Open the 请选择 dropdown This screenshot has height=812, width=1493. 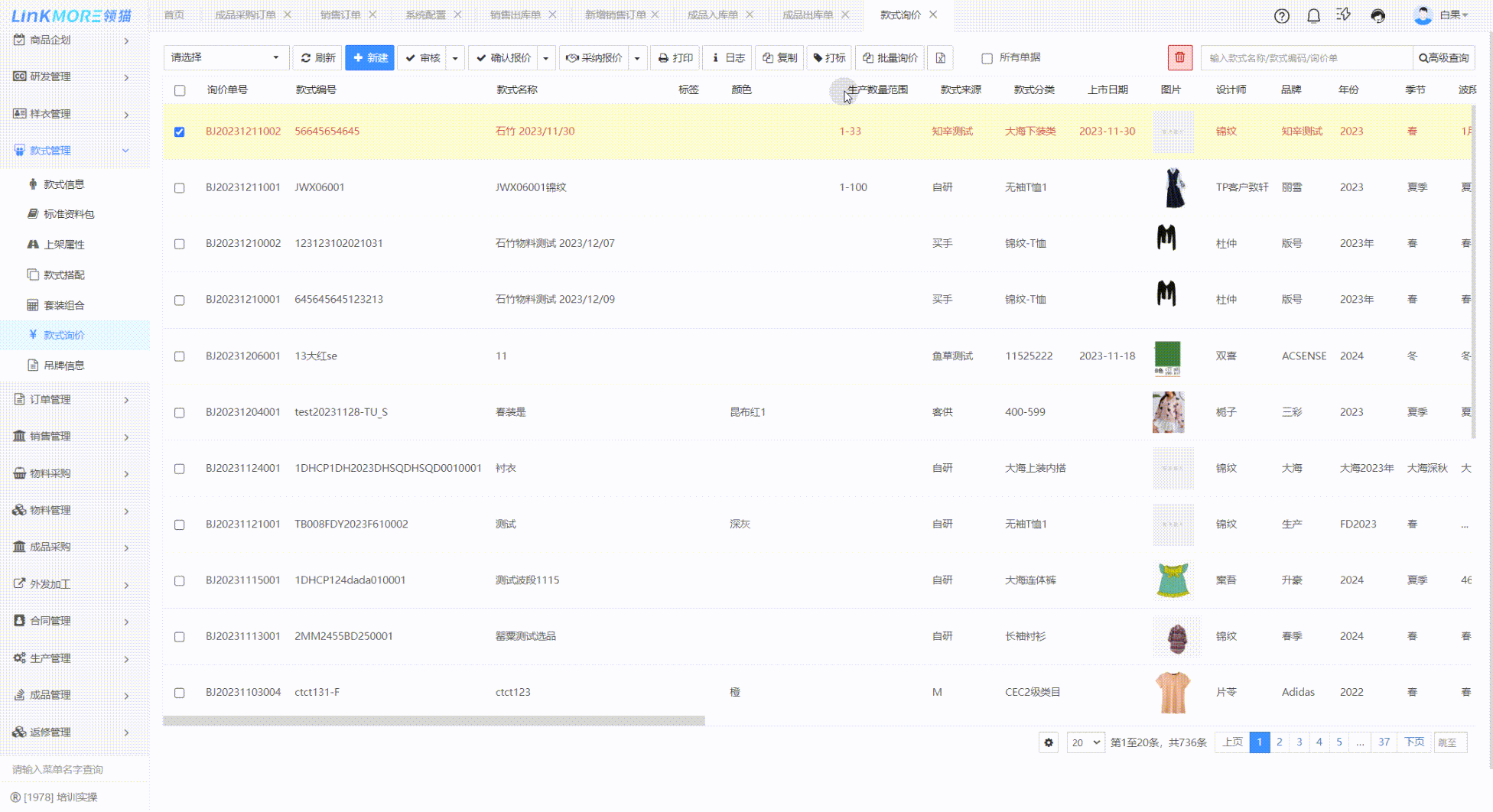tap(226, 58)
